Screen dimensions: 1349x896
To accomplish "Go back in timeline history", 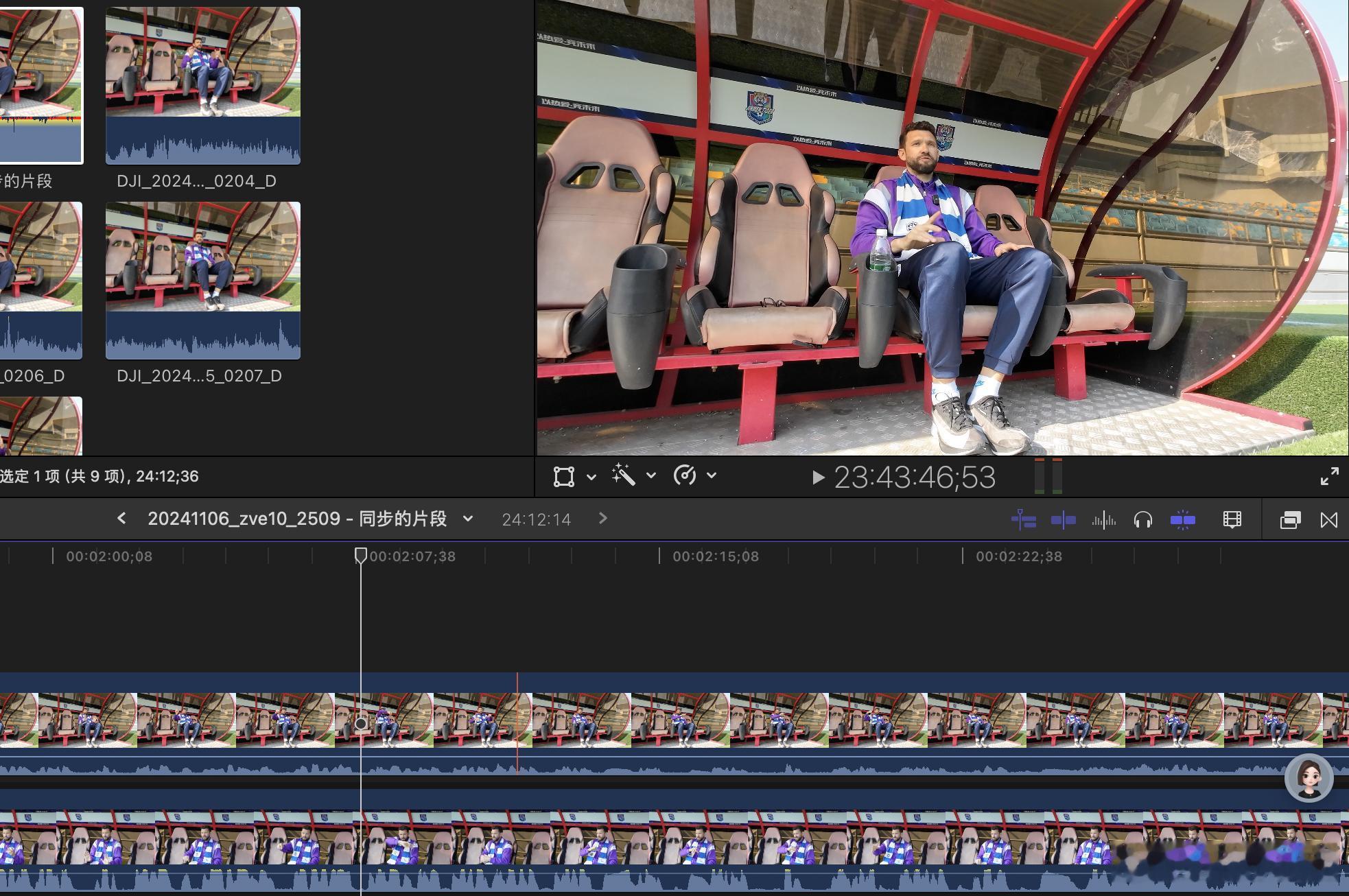I will 121,519.
